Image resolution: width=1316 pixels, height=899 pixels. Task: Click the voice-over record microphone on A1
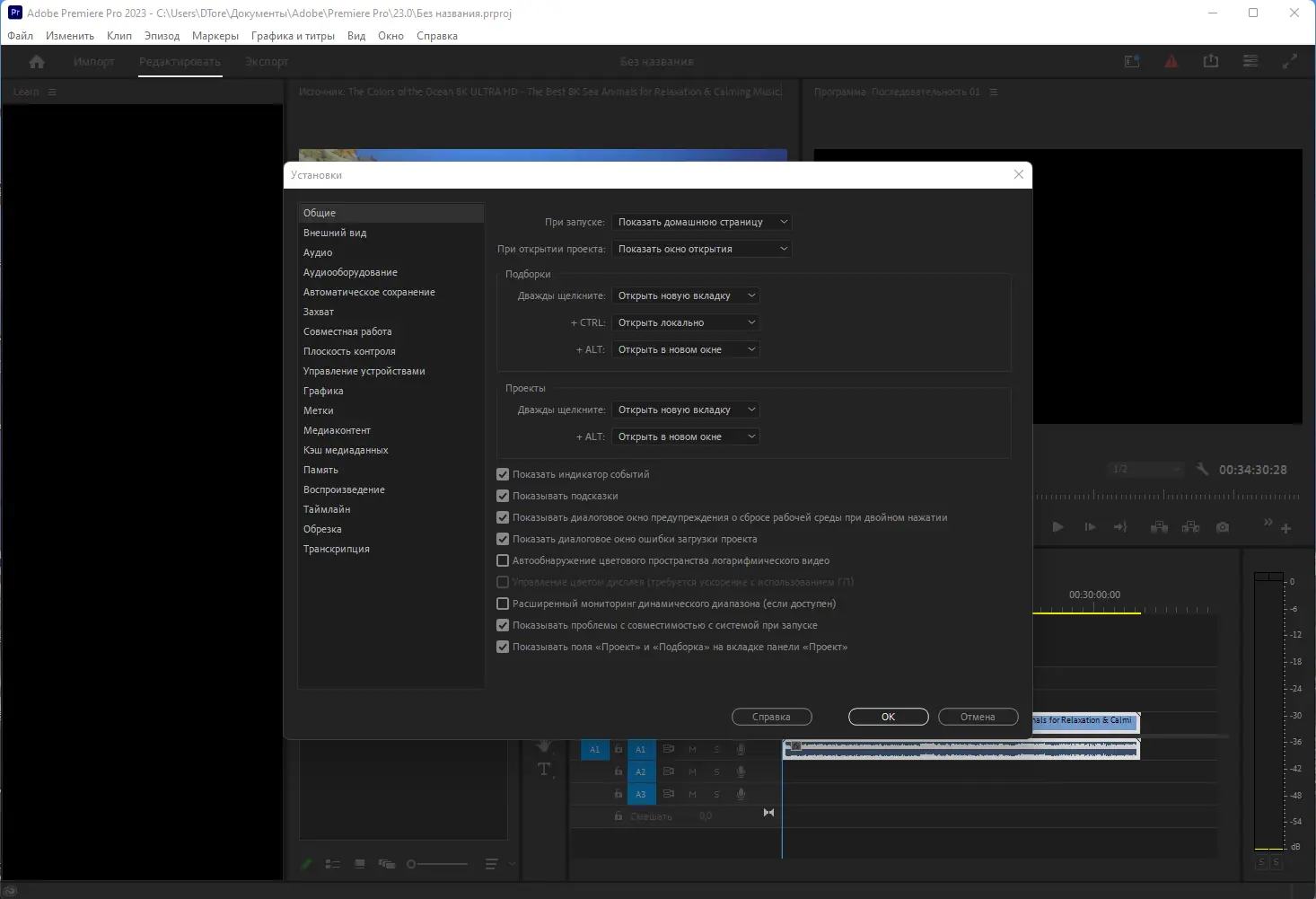pyautogui.click(x=741, y=749)
